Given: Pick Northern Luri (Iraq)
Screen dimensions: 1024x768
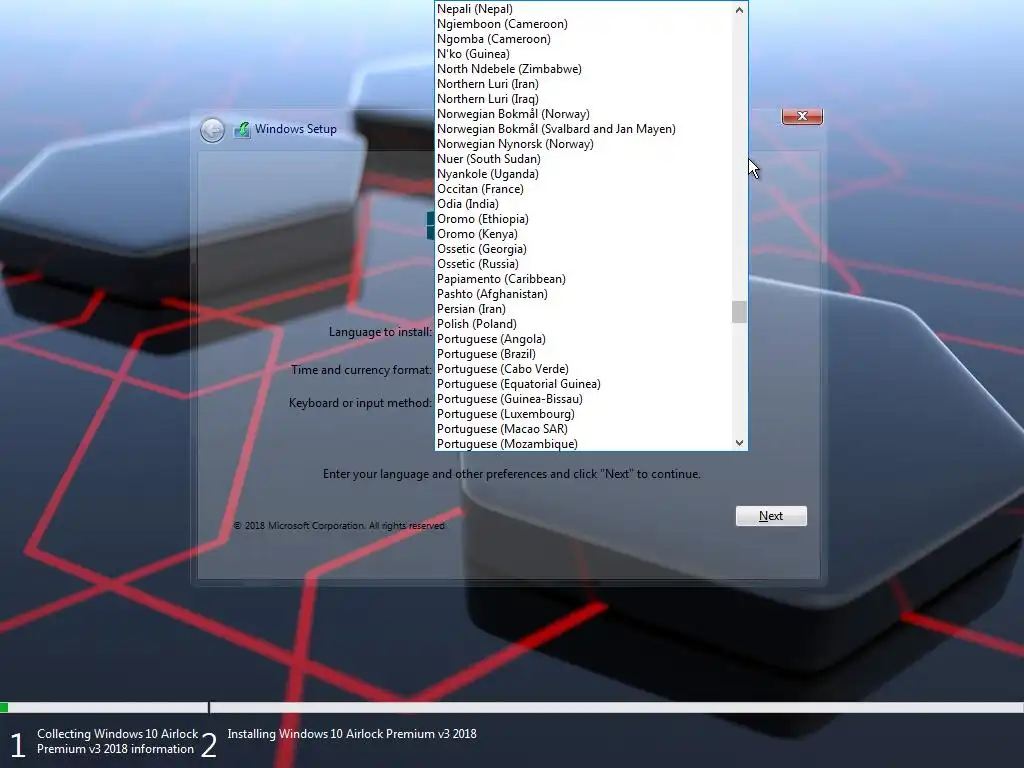Looking at the screenshot, I should 584,99.
